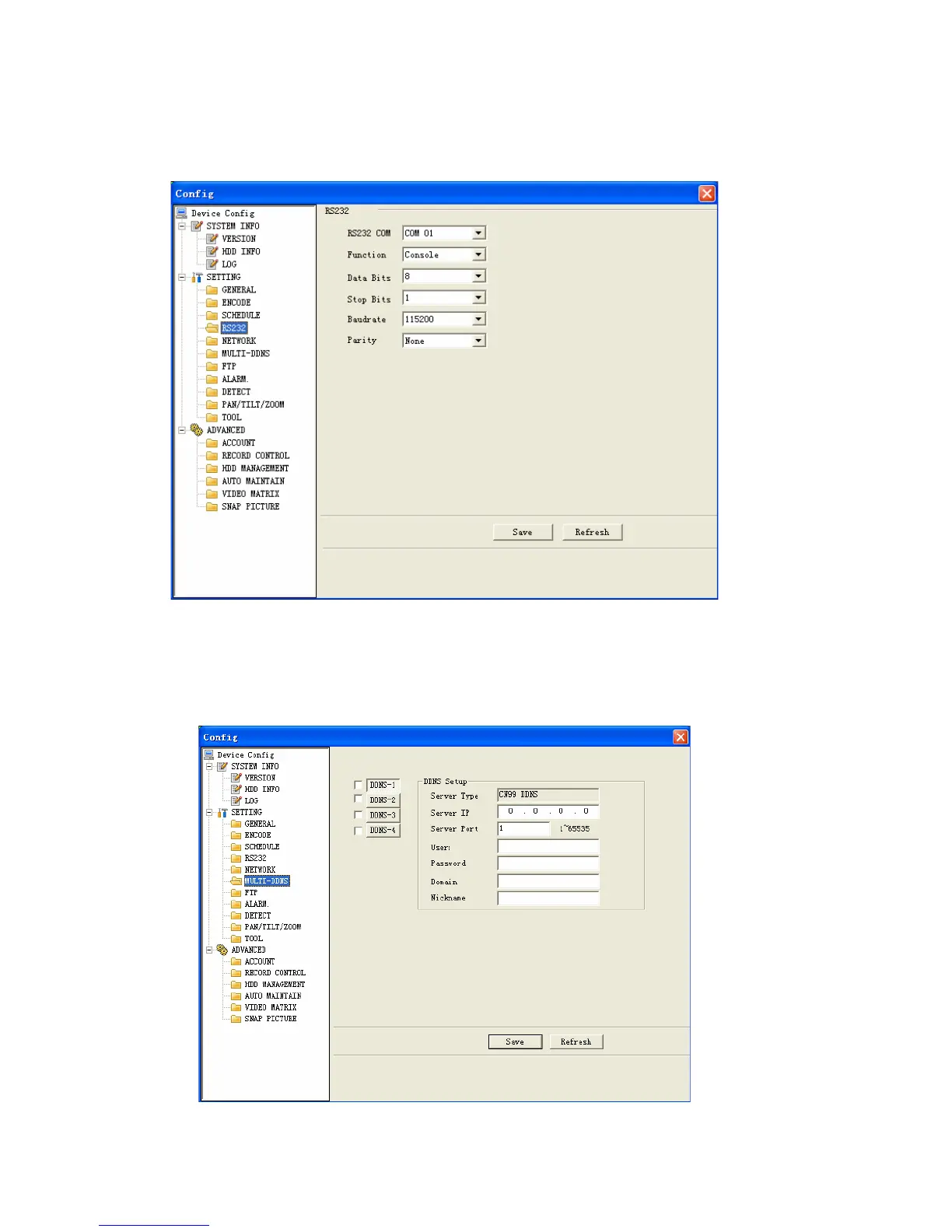
Task: Select VERSION icon in RS232 window tree
Action: coord(212,239)
